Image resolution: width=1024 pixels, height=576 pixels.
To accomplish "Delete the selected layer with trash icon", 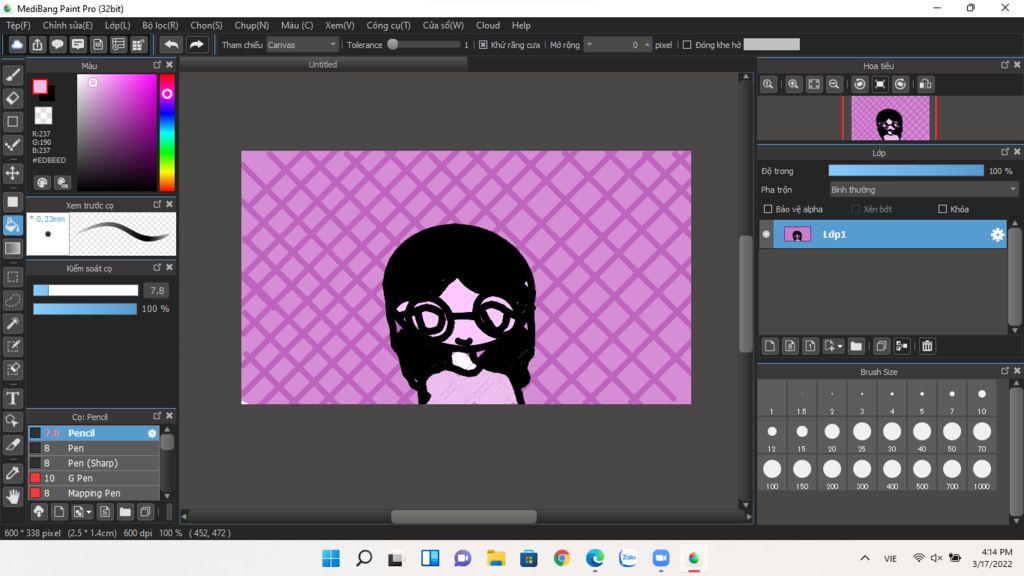I will [927, 346].
